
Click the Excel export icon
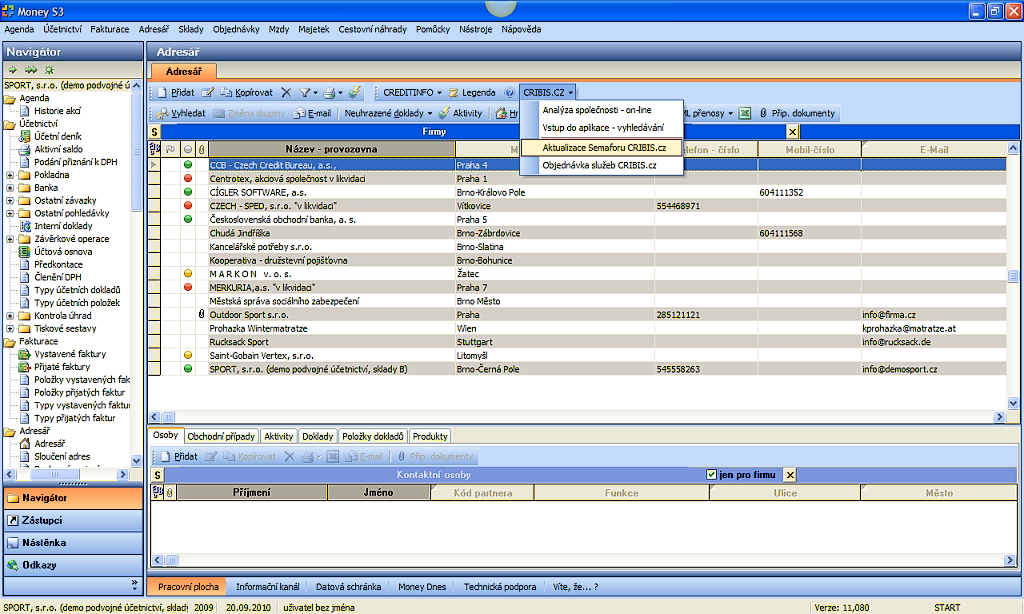746,114
